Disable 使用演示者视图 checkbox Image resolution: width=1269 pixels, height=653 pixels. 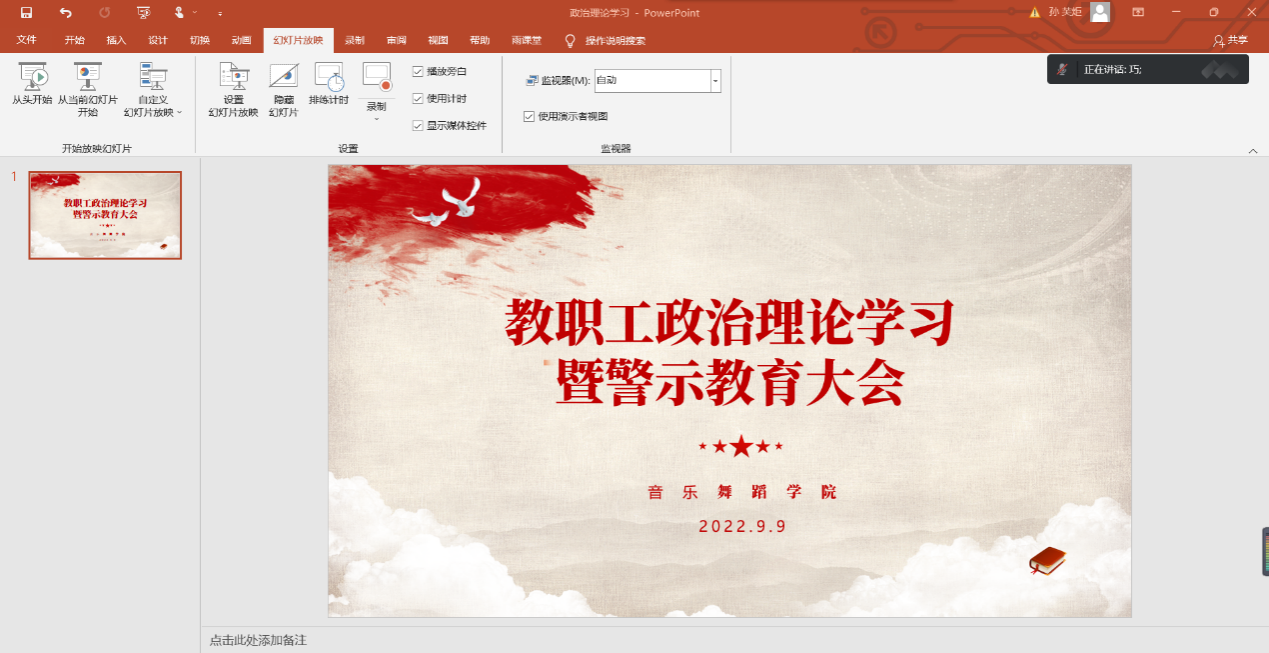pyautogui.click(x=529, y=116)
